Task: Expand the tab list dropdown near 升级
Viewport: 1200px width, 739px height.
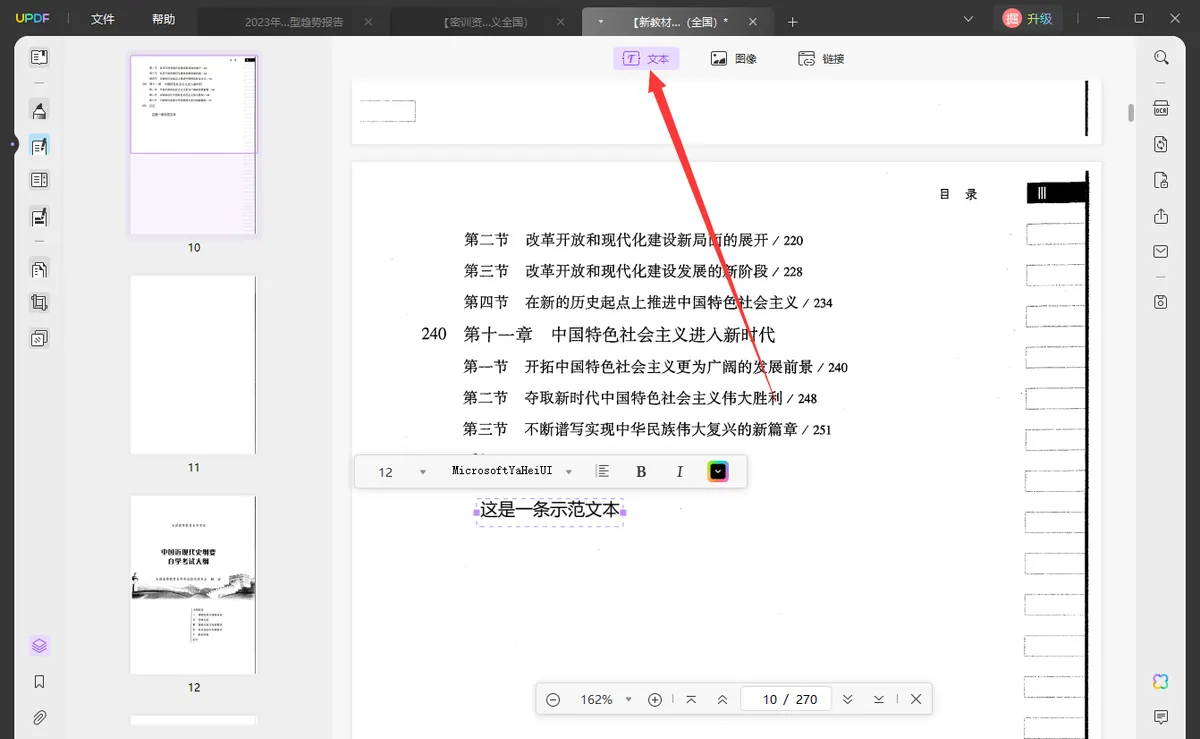Action: pyautogui.click(x=968, y=19)
